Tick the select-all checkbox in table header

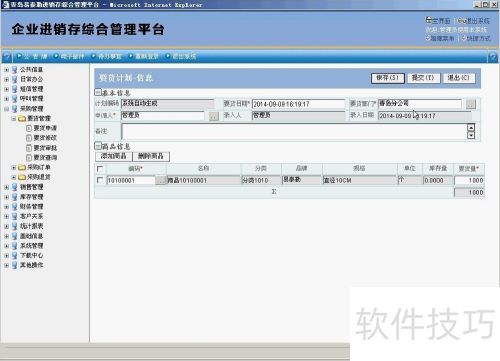pos(100,169)
